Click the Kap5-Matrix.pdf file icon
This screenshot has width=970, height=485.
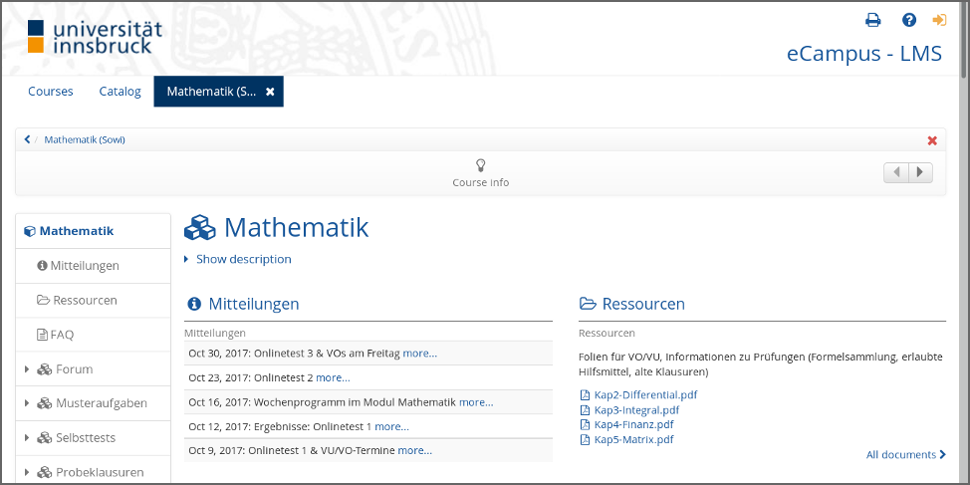coord(585,440)
